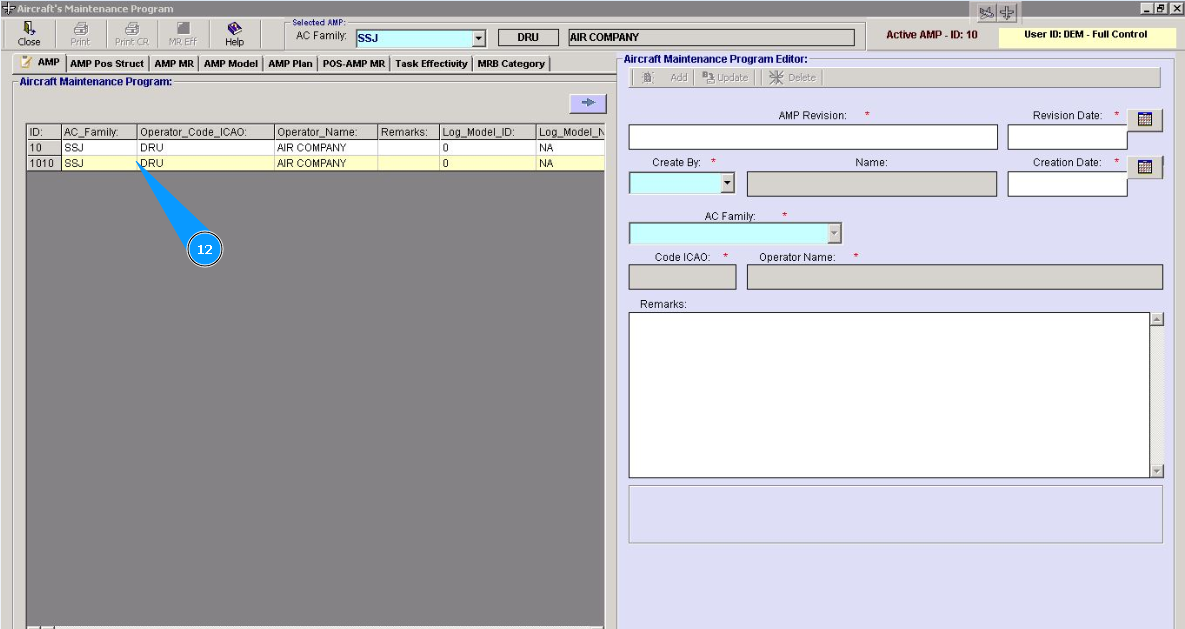Screen dimensions: 1185x629
Task: Switch to the AMP Model tab
Action: point(231,64)
